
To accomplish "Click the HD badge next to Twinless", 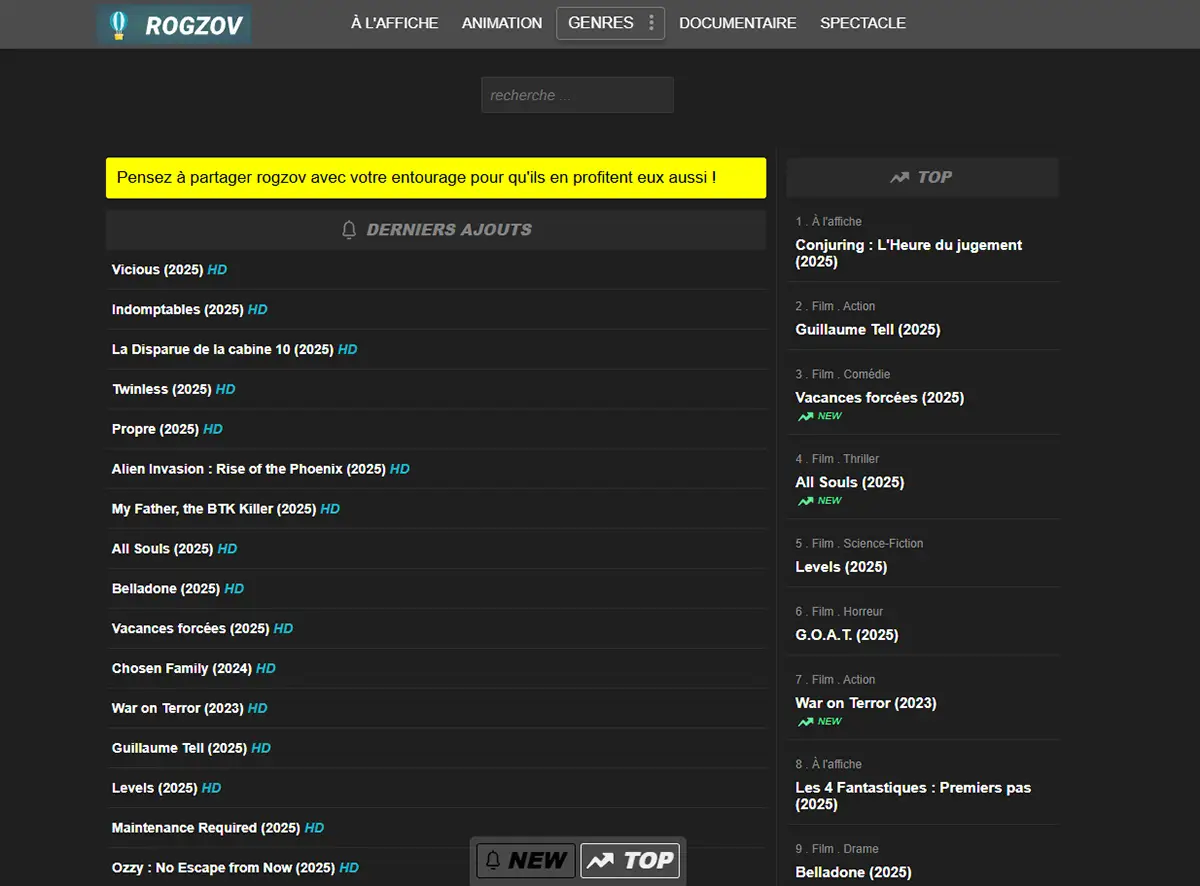I will pyautogui.click(x=226, y=390).
